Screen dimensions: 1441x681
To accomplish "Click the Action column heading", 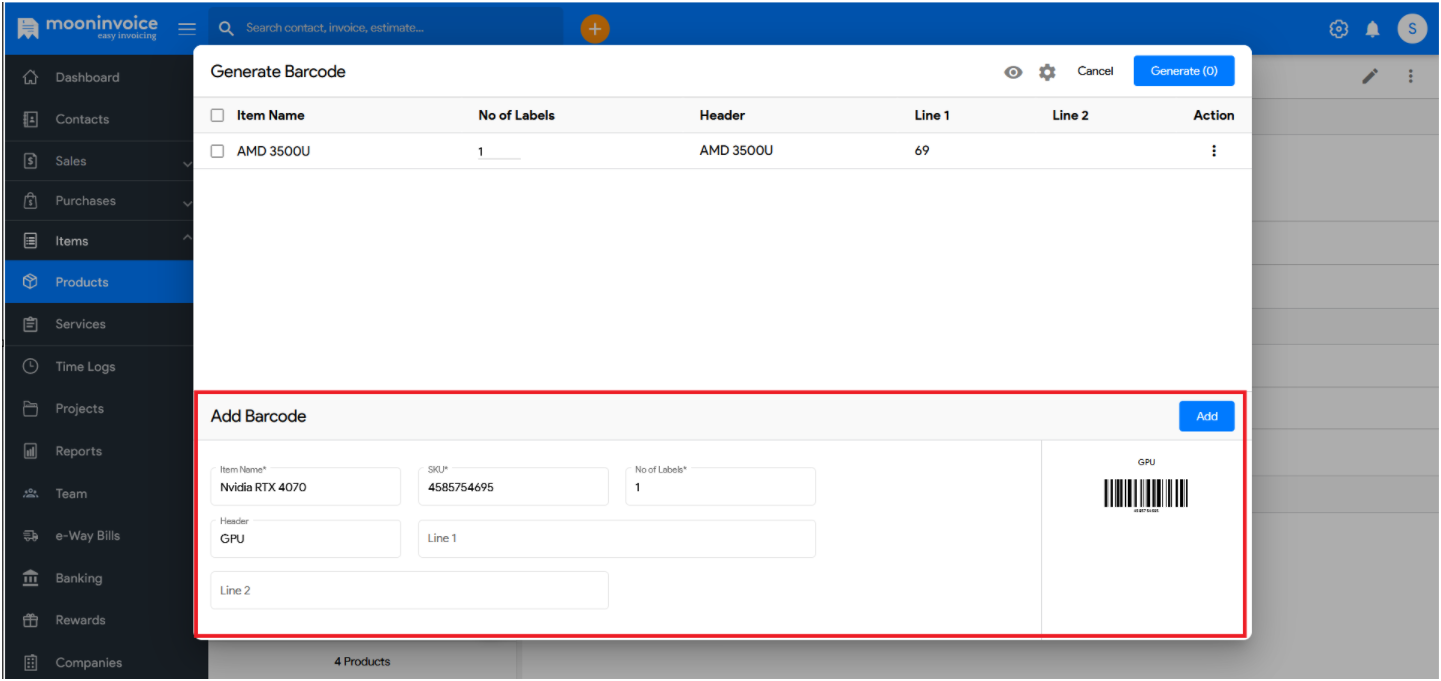I will coord(1214,115).
